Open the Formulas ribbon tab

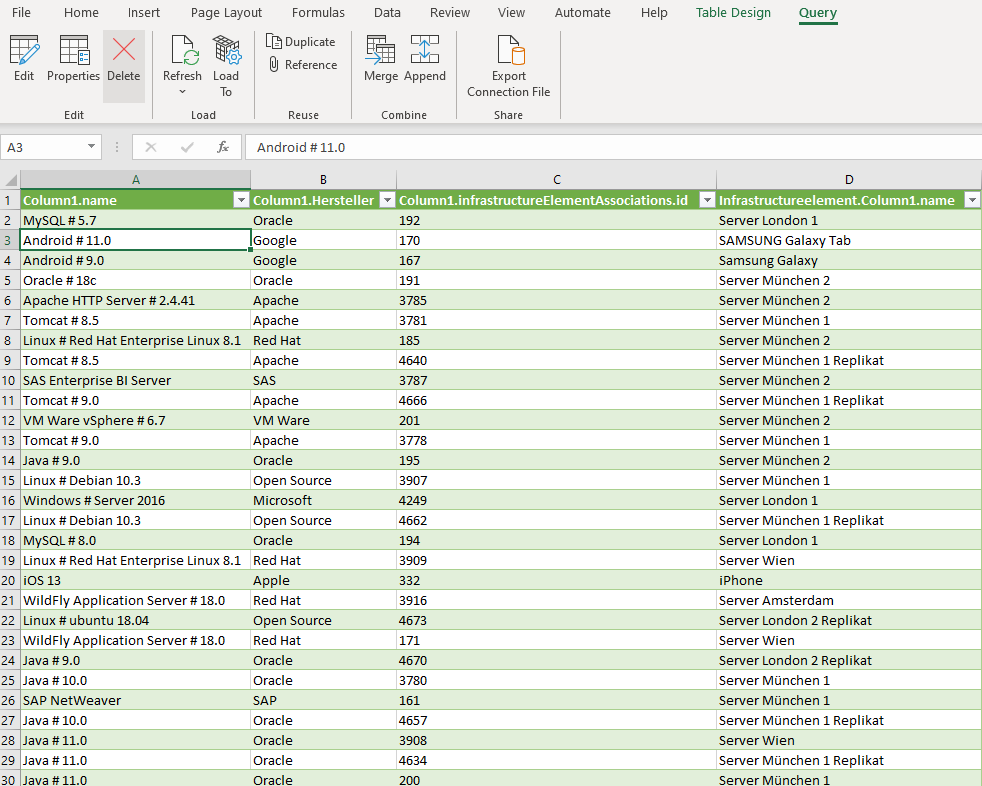click(318, 13)
